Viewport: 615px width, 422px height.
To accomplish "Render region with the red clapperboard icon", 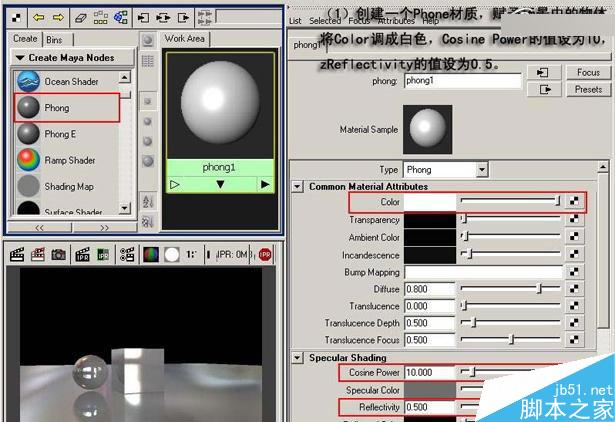I will pos(38,255).
